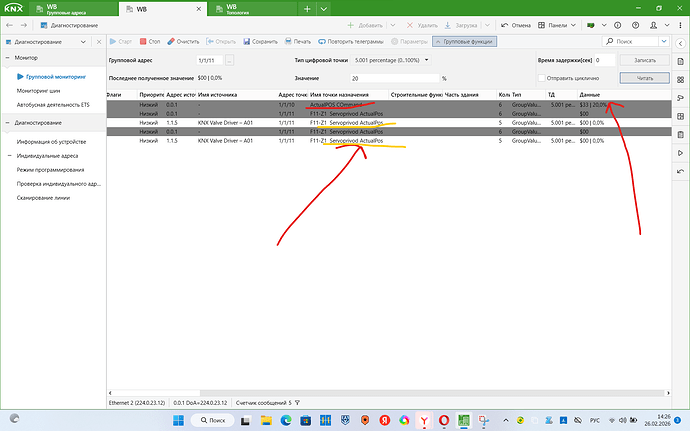Click the Значение field containing 20
The image size is (690, 431).
[x=395, y=78]
